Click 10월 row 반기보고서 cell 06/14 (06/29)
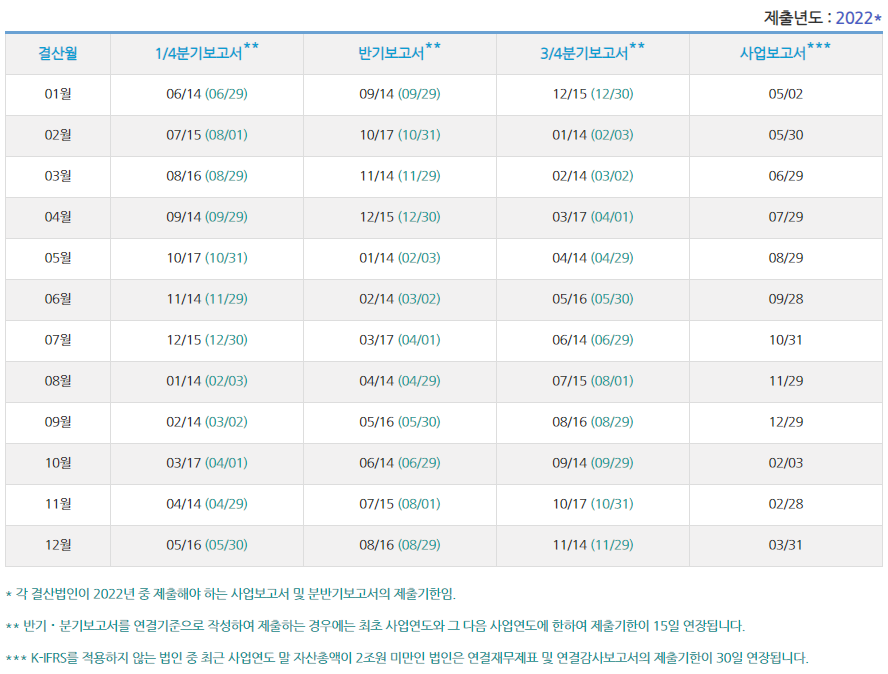888x674 pixels. 400,463
